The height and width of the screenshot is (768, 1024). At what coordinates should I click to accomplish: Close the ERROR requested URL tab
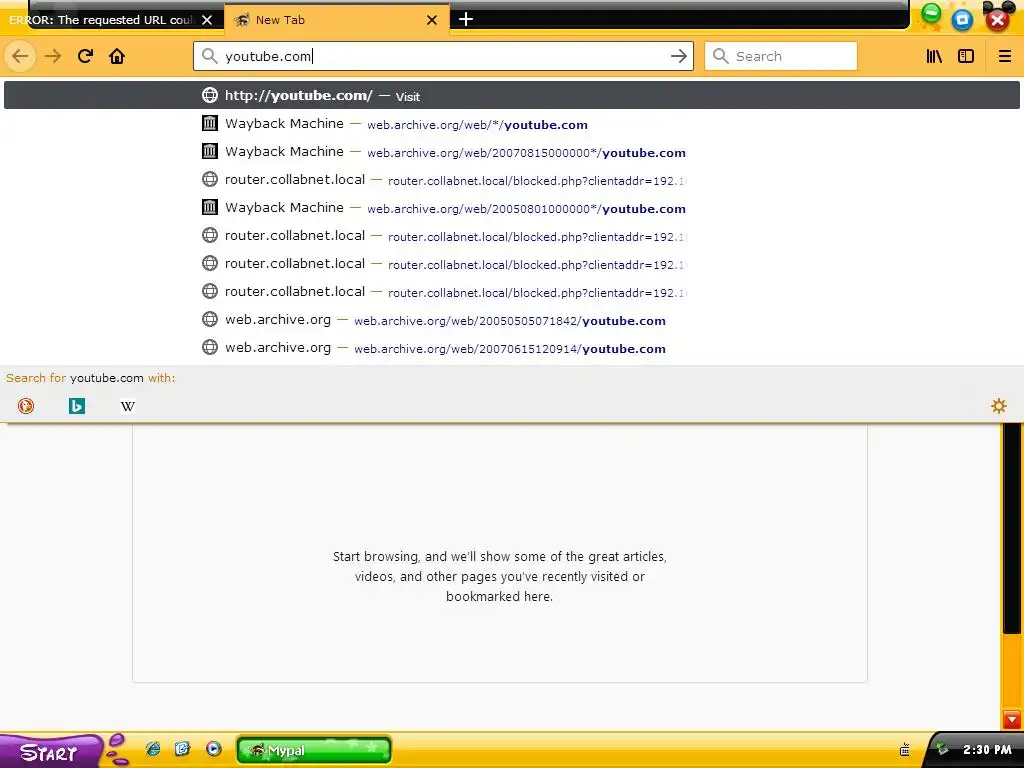coord(207,20)
